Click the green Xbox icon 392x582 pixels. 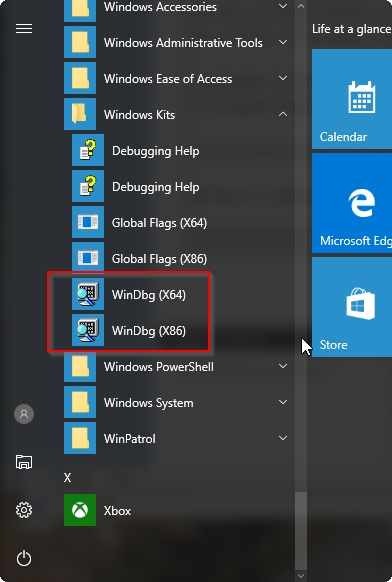(x=80, y=510)
